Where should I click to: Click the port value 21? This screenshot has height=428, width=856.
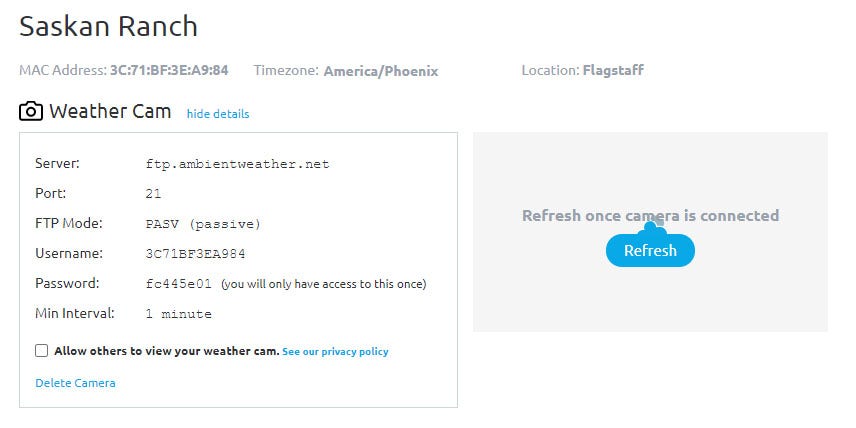(153, 194)
